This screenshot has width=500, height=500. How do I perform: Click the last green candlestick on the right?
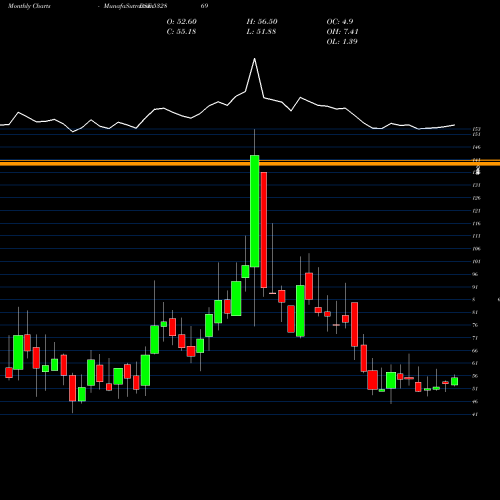[x=455, y=381]
